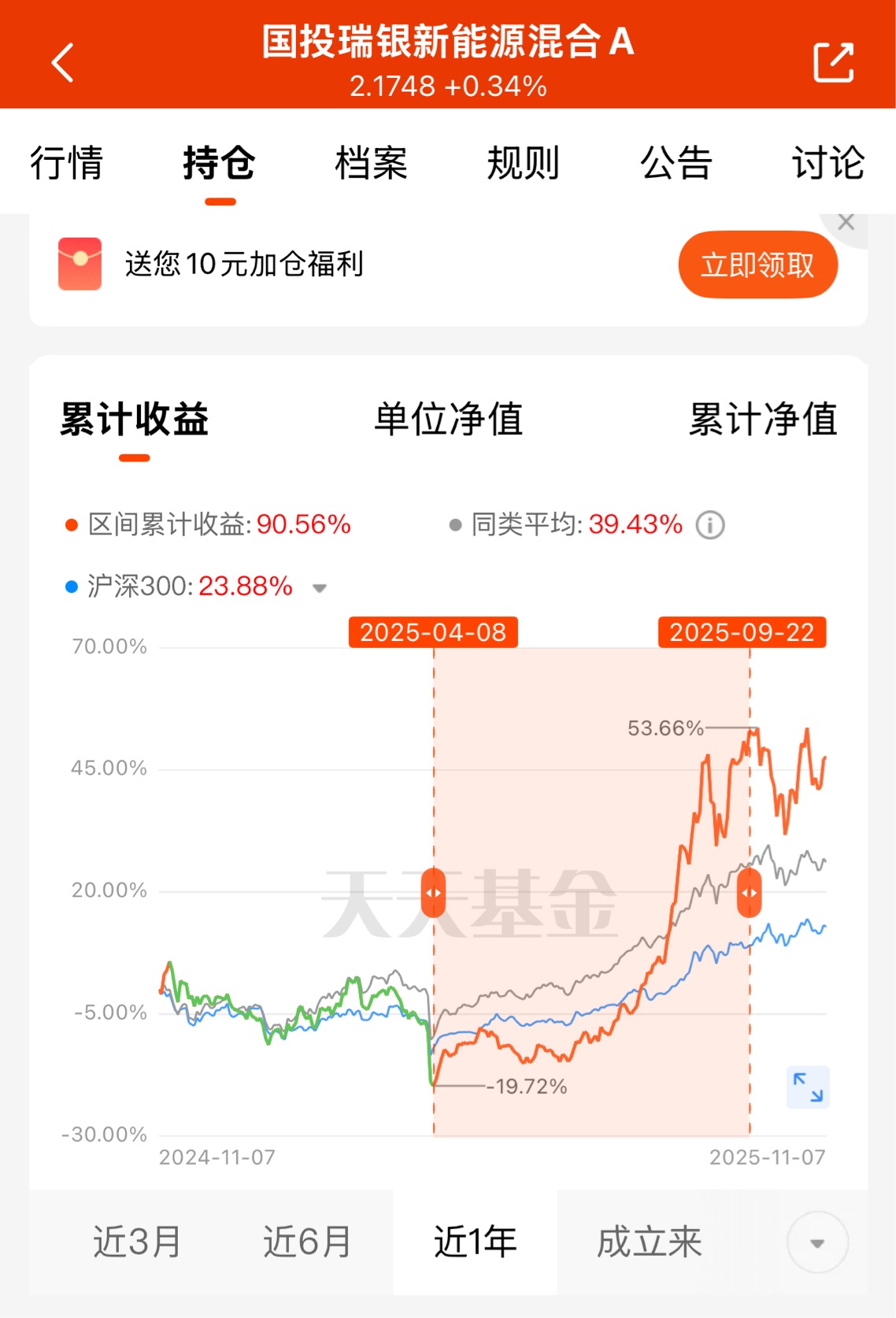Choose 近6月 time range
The height and width of the screenshot is (1318, 896).
point(307,1242)
